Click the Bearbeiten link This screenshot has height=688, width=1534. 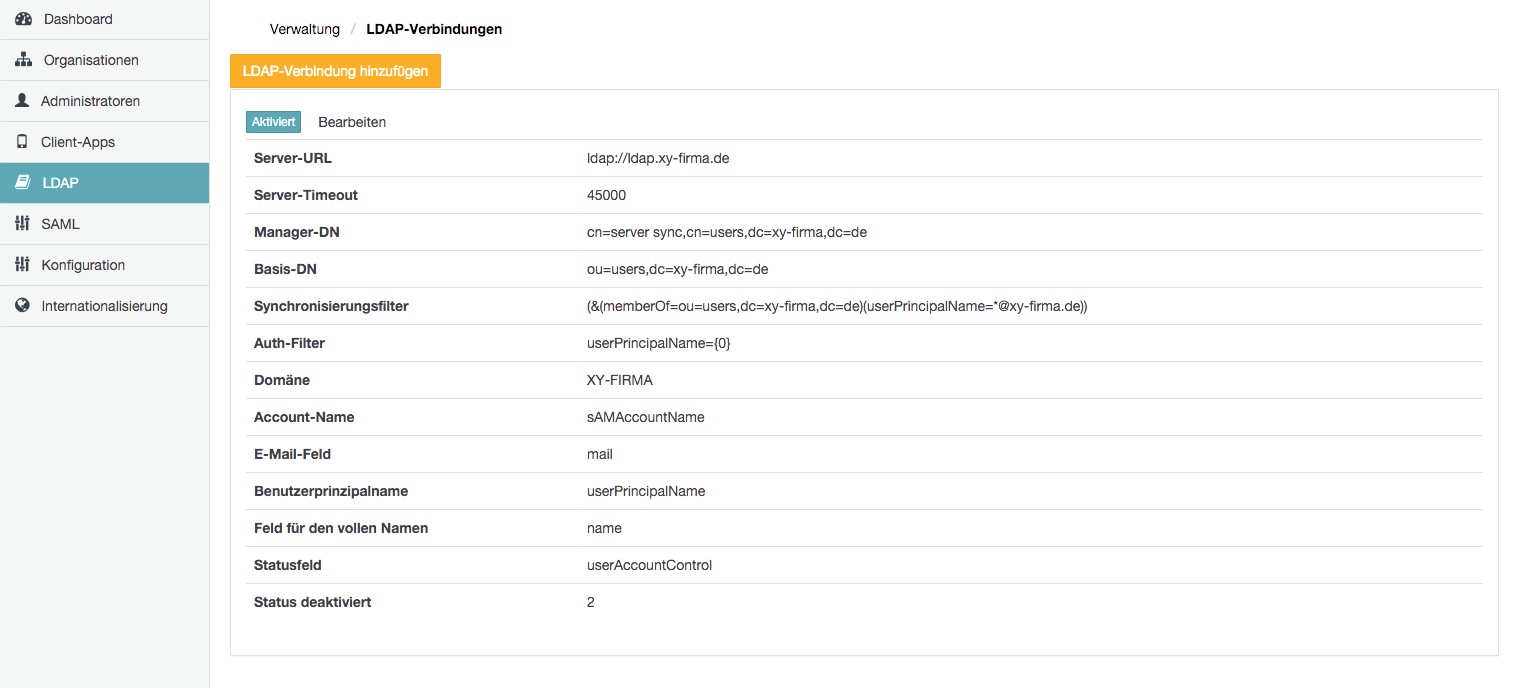click(x=352, y=122)
